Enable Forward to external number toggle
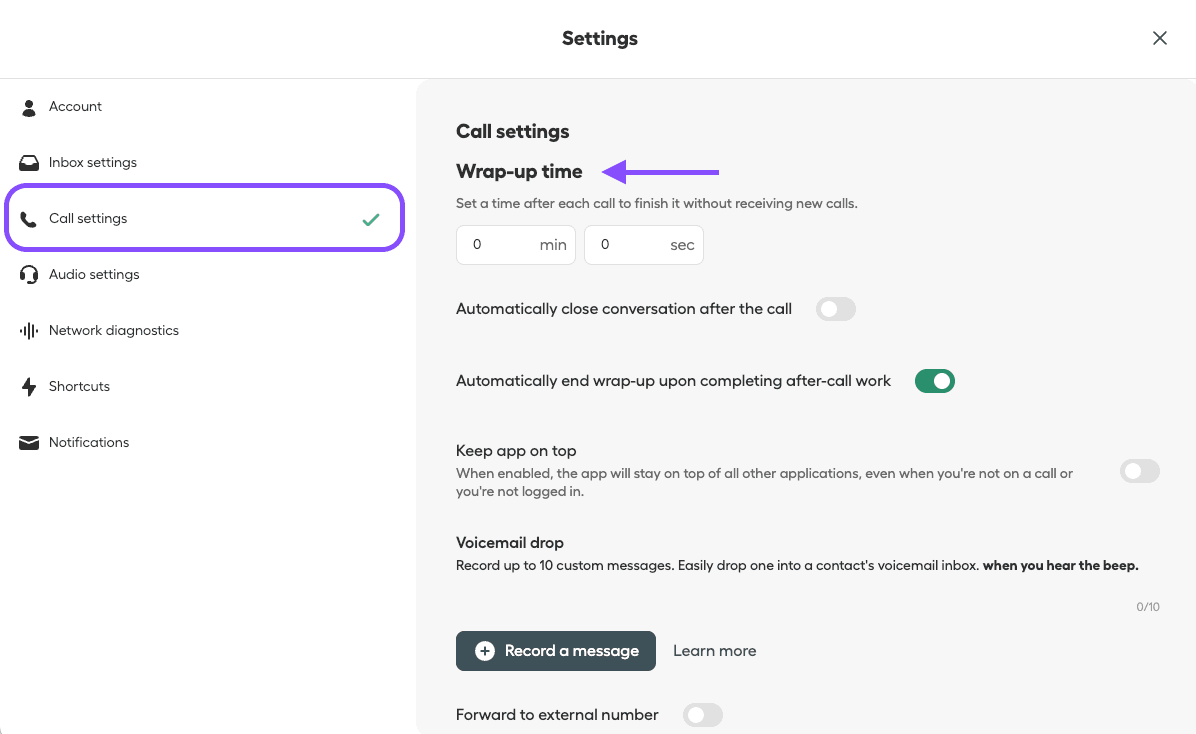Viewport: 1196px width, 734px height. pos(702,715)
